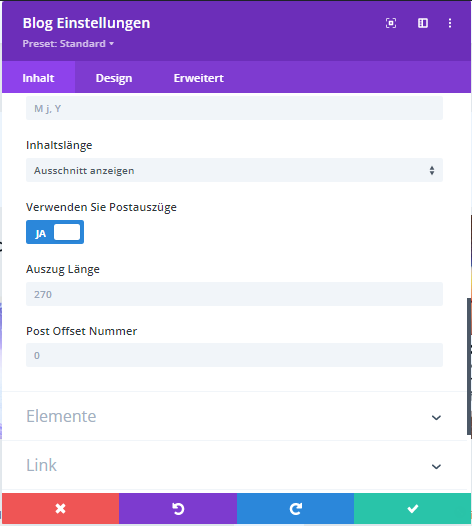Image resolution: width=472 pixels, height=526 pixels.
Task: Expand the Elemente section
Action: pos(234,416)
